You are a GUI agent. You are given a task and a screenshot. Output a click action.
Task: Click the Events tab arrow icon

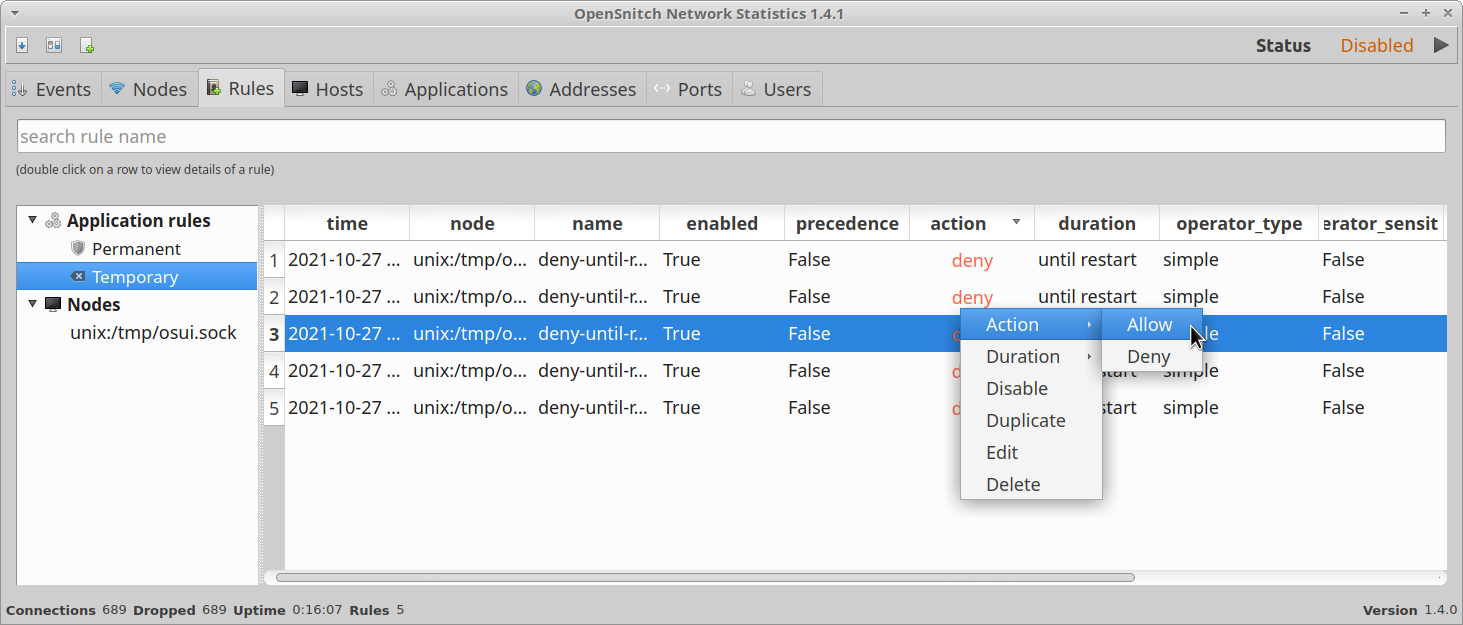[x=20, y=89]
